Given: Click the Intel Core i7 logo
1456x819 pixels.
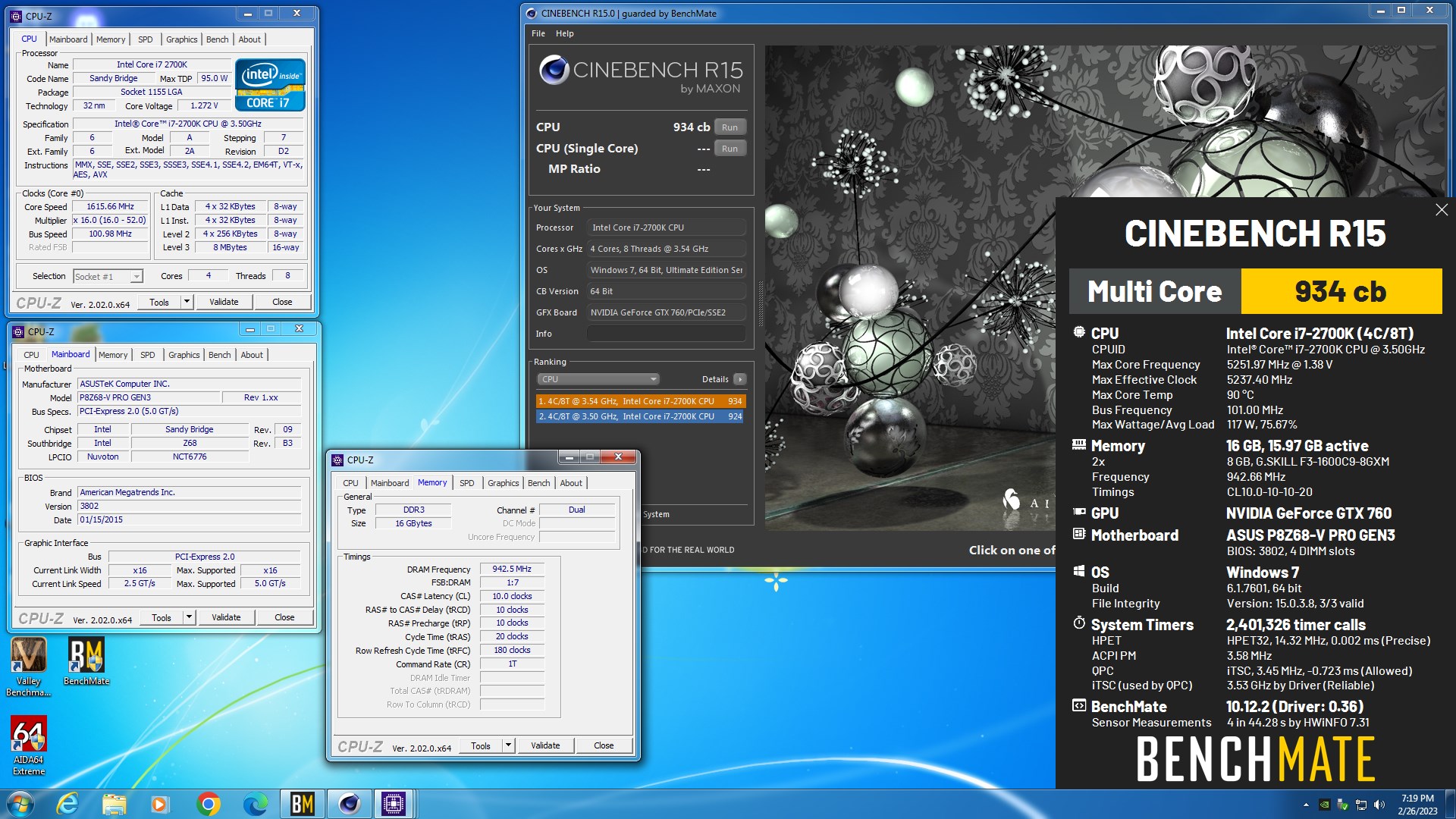Looking at the screenshot, I should (x=270, y=85).
